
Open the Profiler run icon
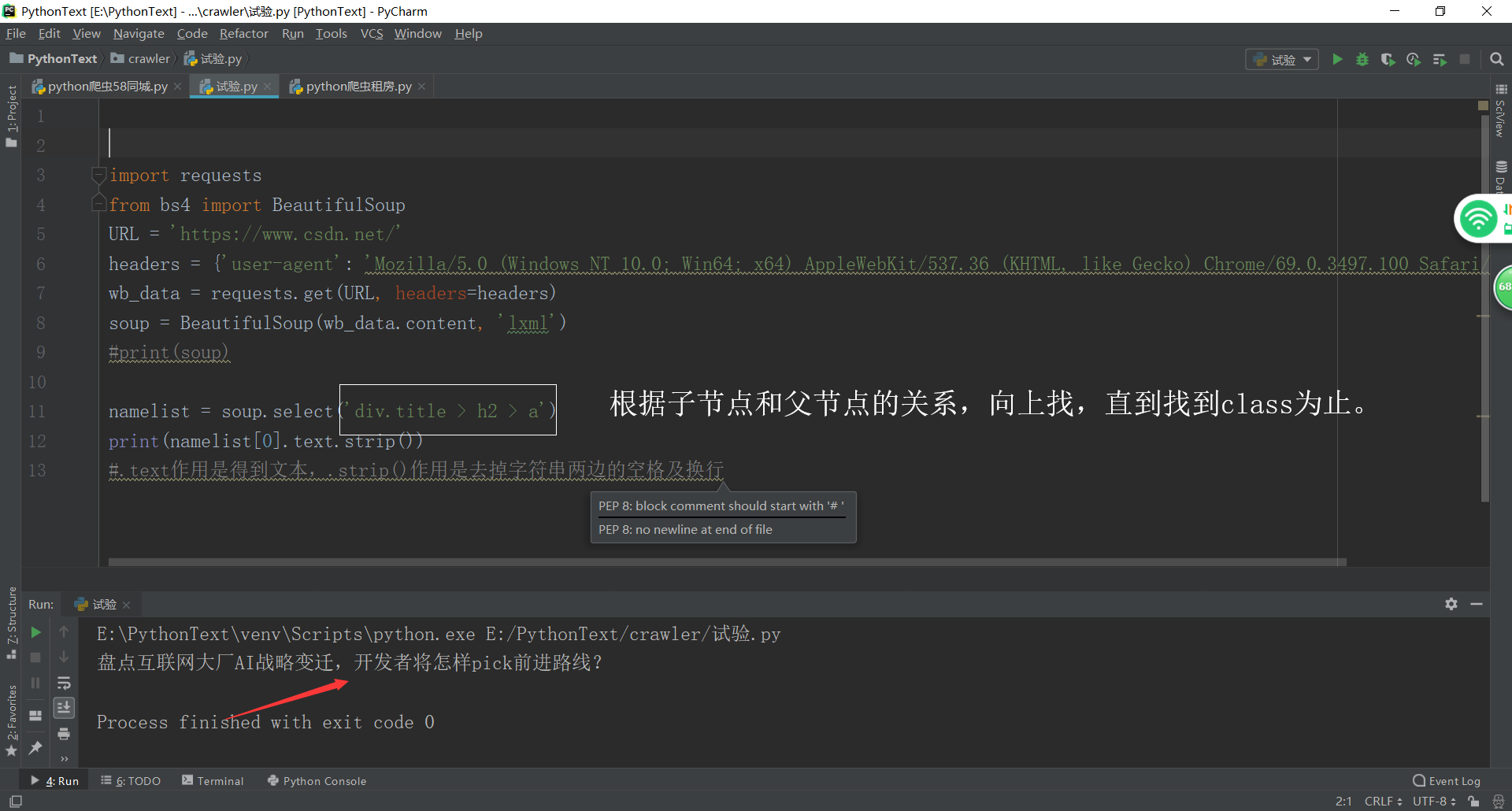pos(1414,59)
